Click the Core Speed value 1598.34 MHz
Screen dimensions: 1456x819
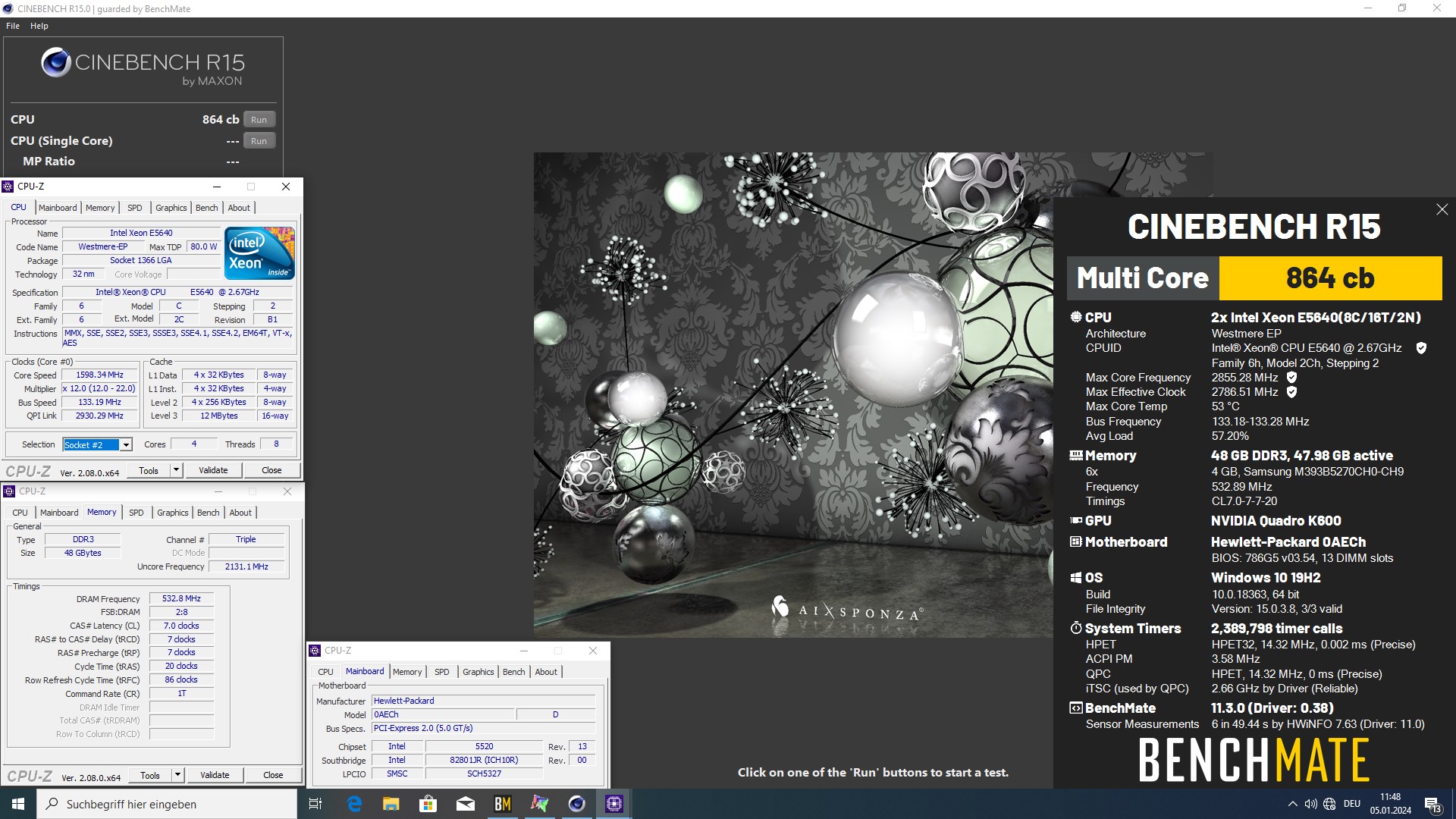[x=99, y=375]
